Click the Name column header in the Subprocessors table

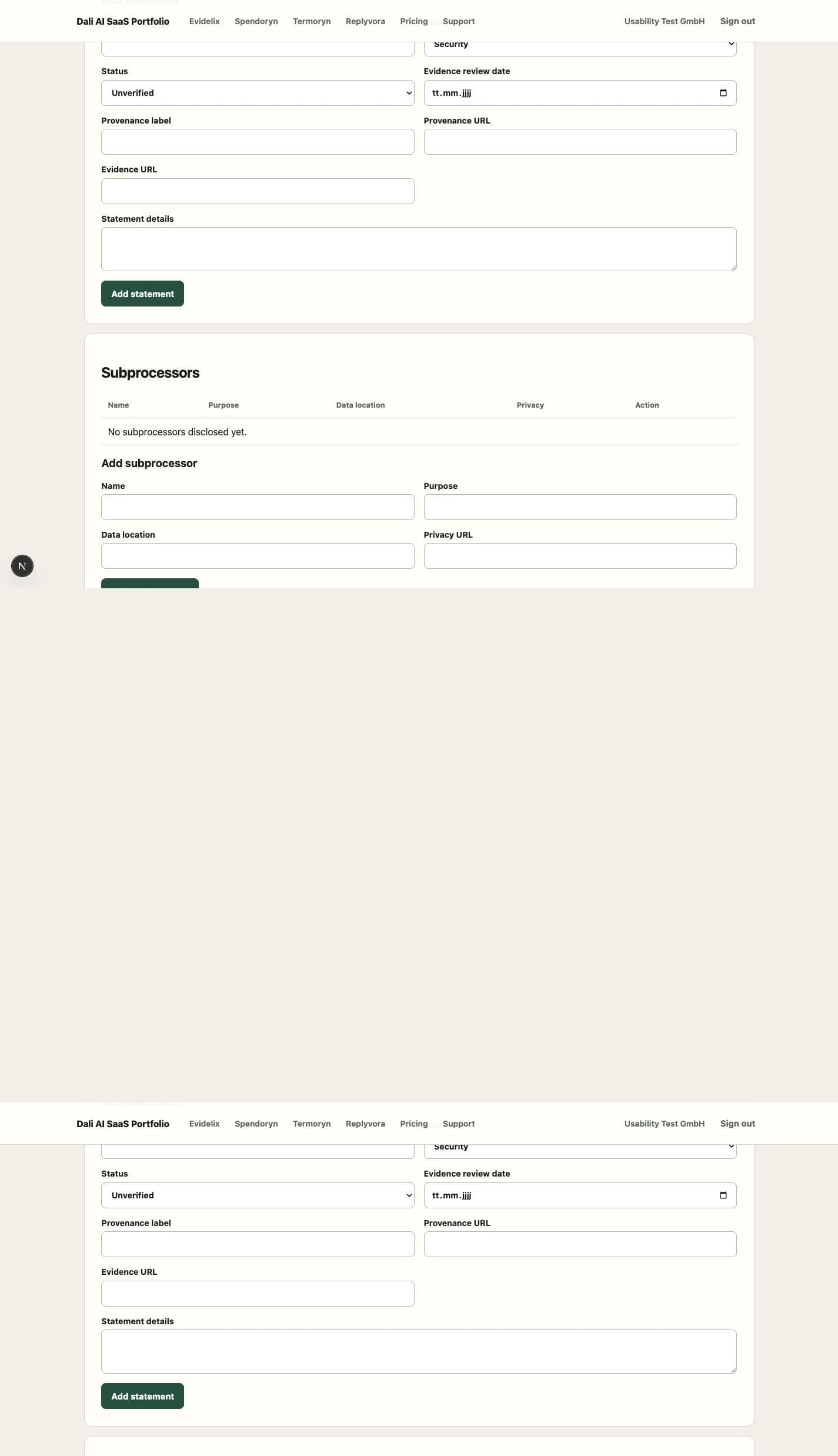pos(118,405)
